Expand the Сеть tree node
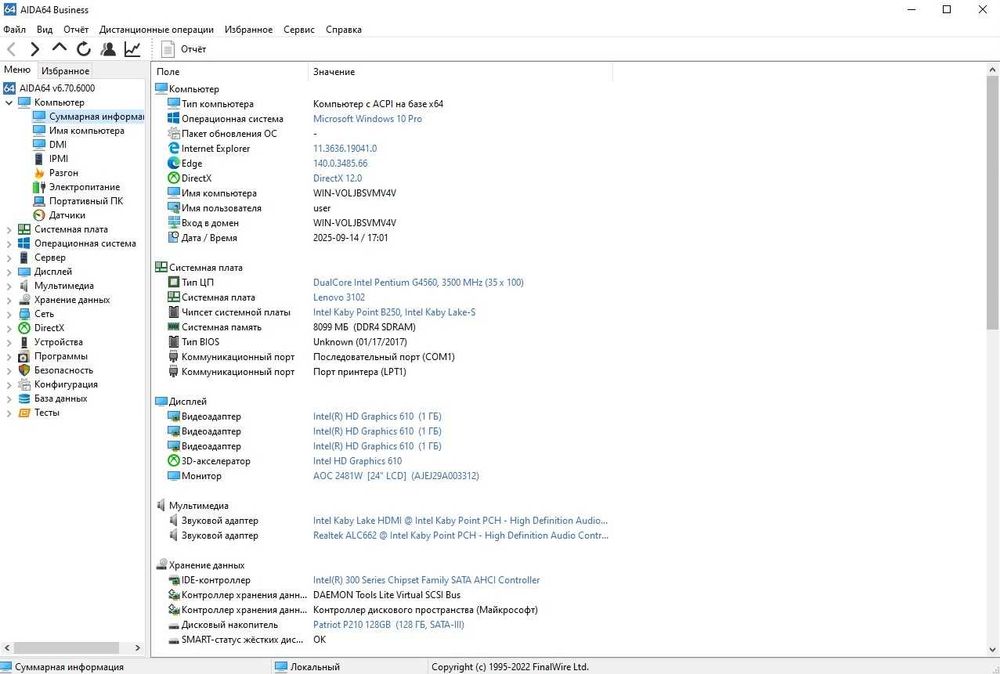This screenshot has height=674, width=1000. [9, 314]
